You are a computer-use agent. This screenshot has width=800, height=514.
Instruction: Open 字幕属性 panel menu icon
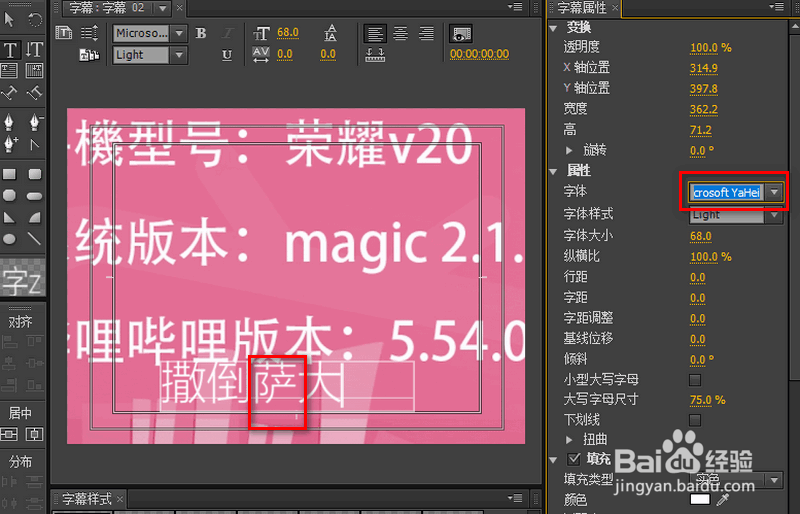[x=777, y=7]
